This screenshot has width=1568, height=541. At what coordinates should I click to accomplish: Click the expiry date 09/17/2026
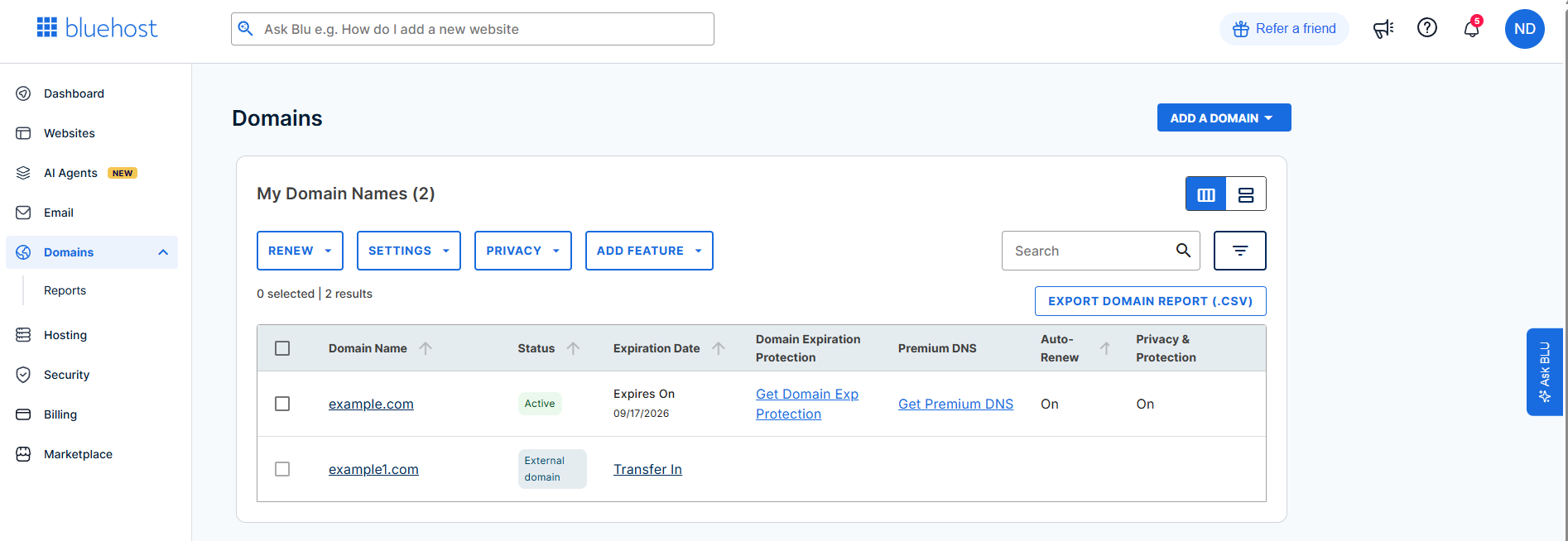[641, 414]
